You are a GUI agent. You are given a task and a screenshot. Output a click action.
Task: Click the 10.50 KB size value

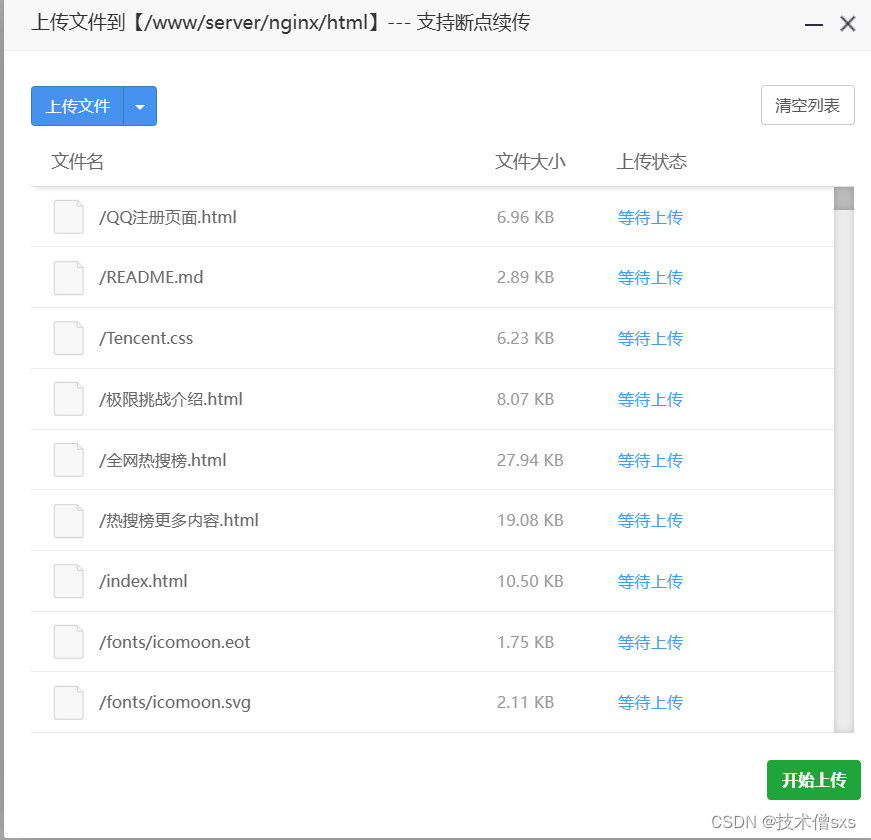530,581
